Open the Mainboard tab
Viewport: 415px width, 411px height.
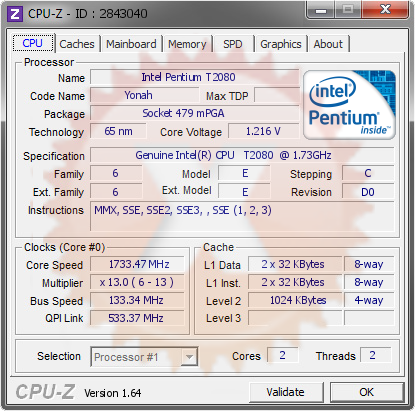tap(131, 44)
